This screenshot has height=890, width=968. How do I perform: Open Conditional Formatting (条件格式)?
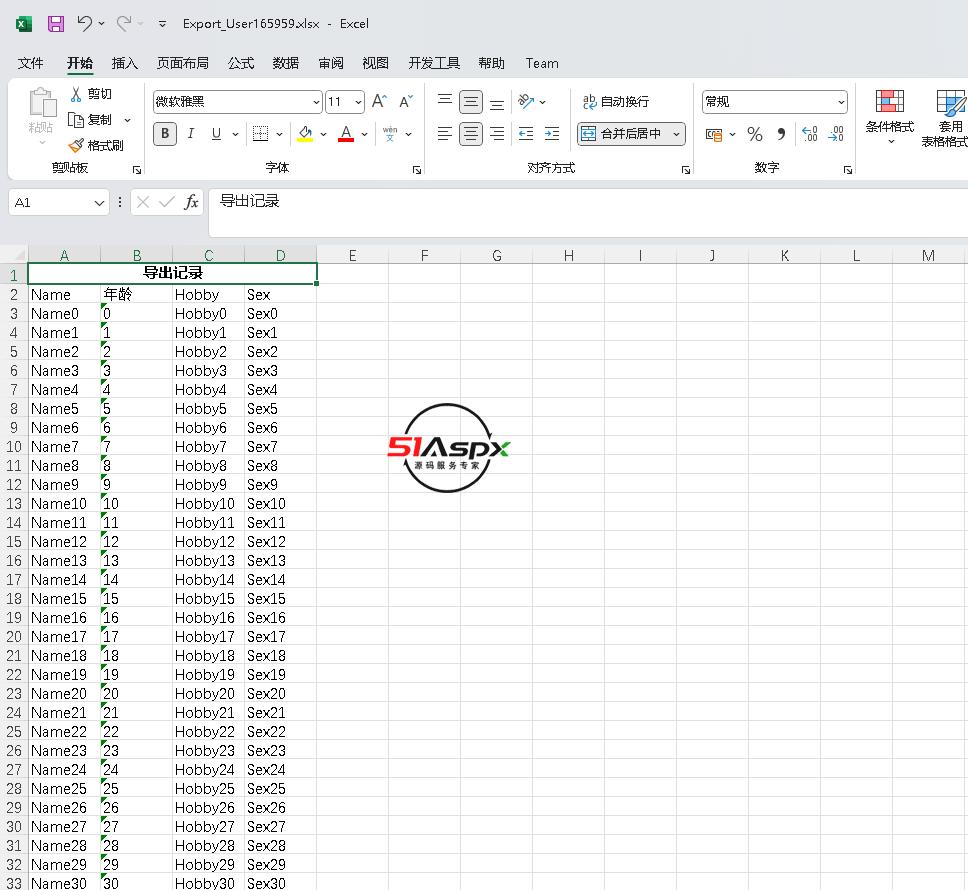890,116
